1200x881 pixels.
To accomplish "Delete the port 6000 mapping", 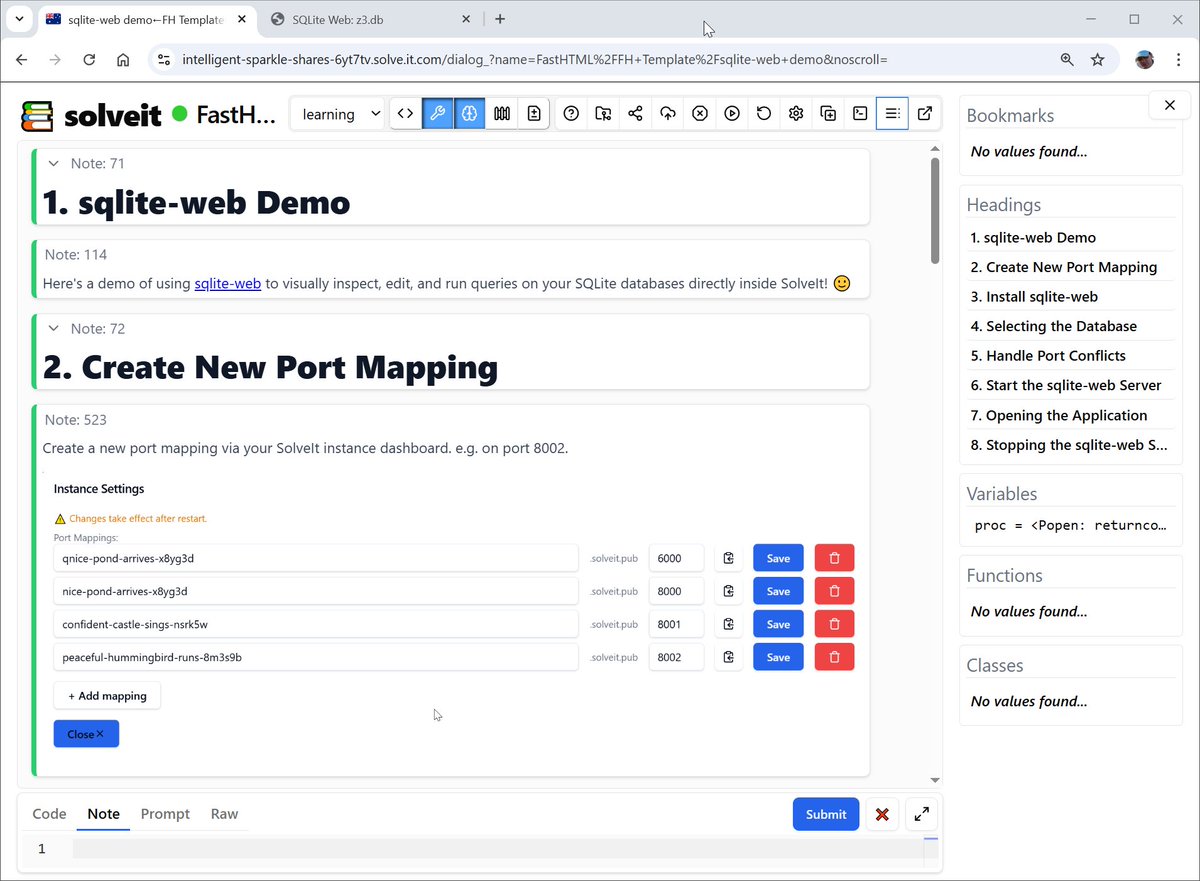I will click(834, 558).
